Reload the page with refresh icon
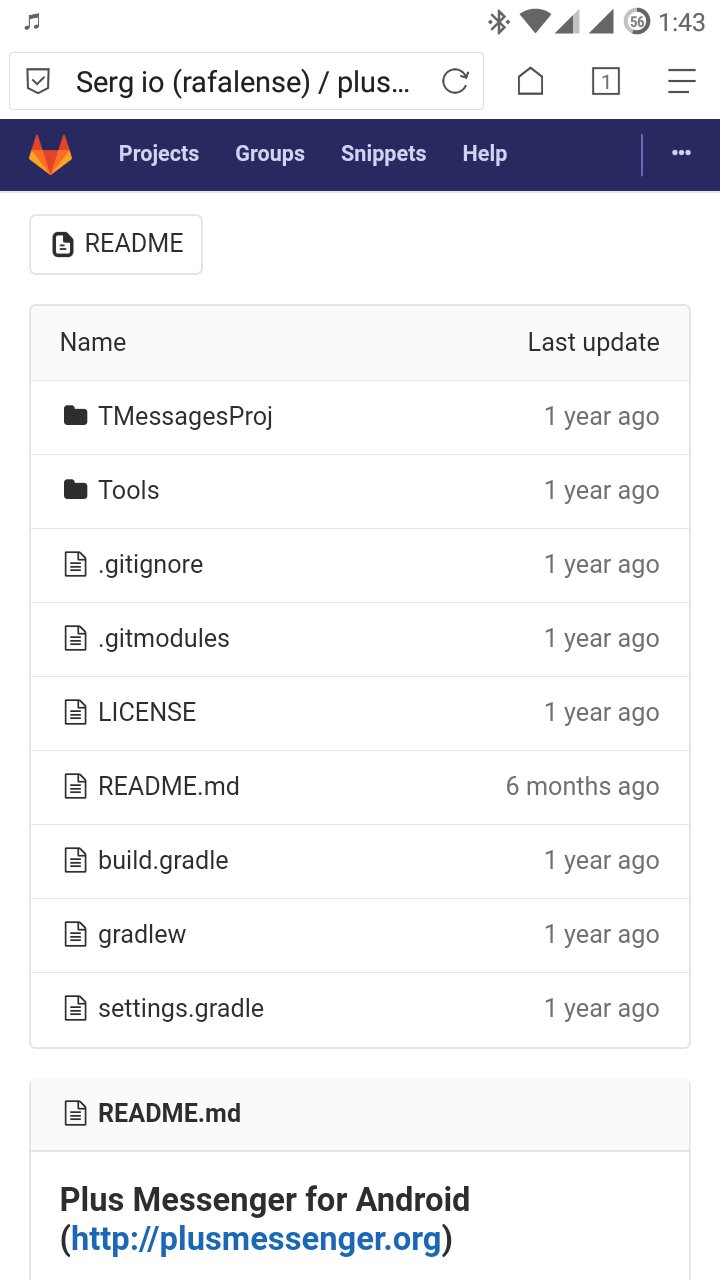 click(x=455, y=81)
